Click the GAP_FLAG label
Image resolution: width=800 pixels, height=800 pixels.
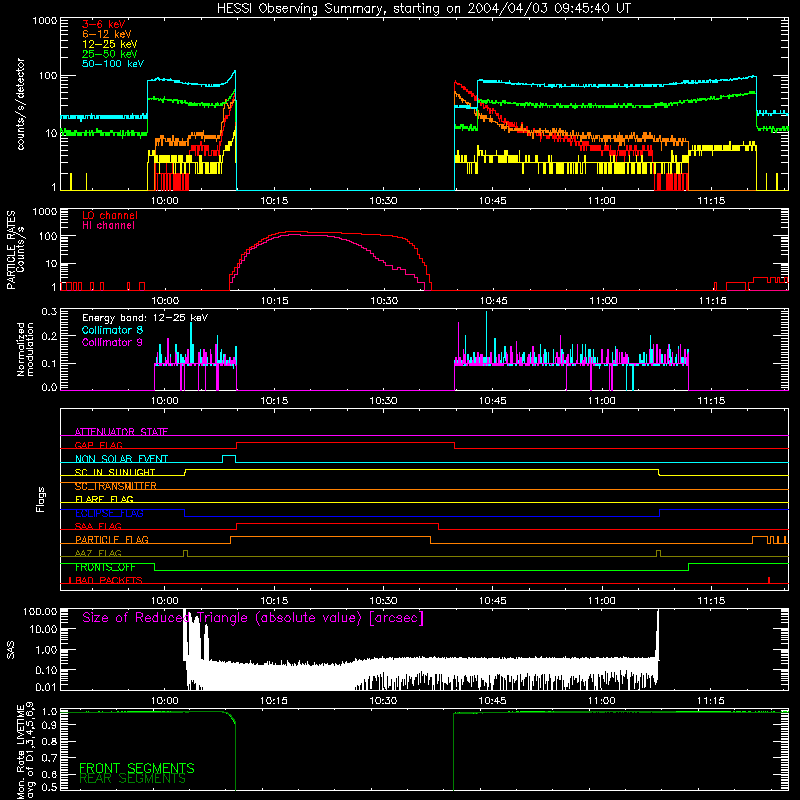point(98,445)
